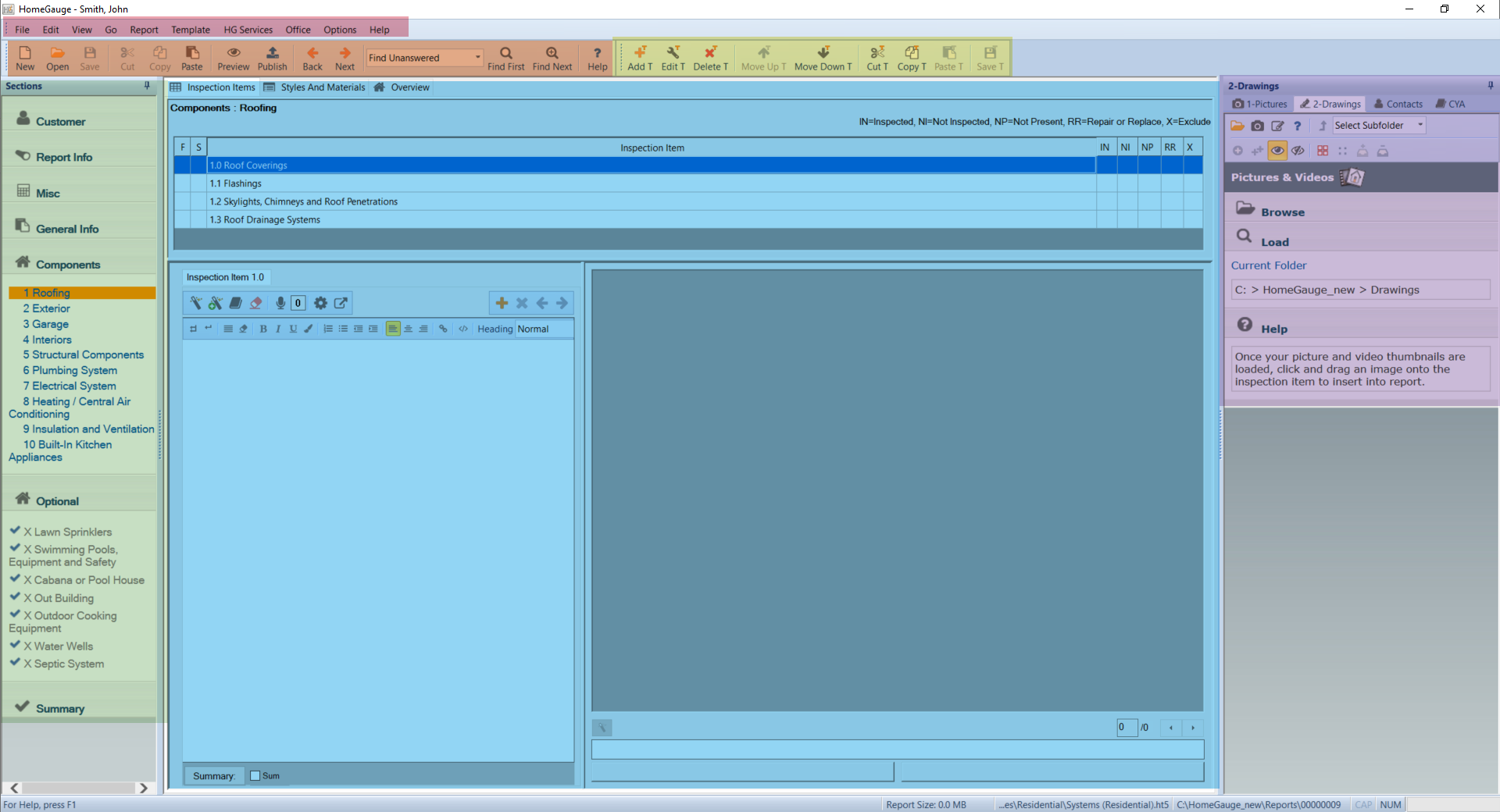The height and width of the screenshot is (812, 1500).
Task: Click the microphone icon in comment toolbar
Action: point(280,303)
